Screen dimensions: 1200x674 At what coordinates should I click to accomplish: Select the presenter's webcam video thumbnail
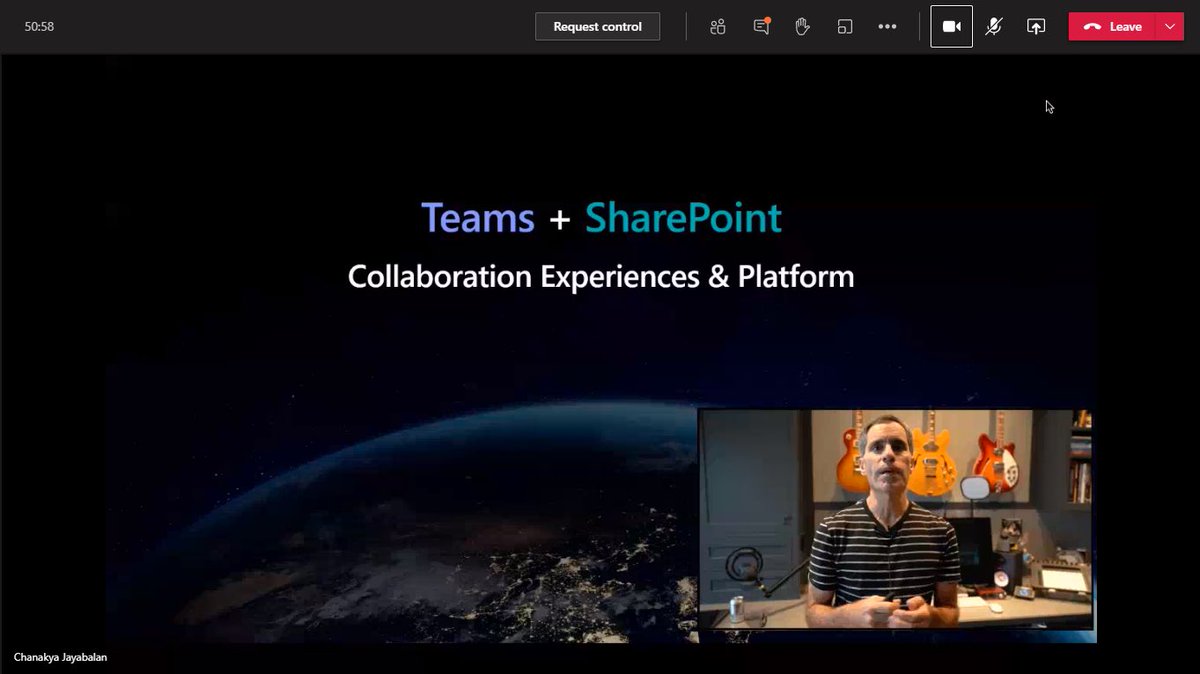[894, 518]
